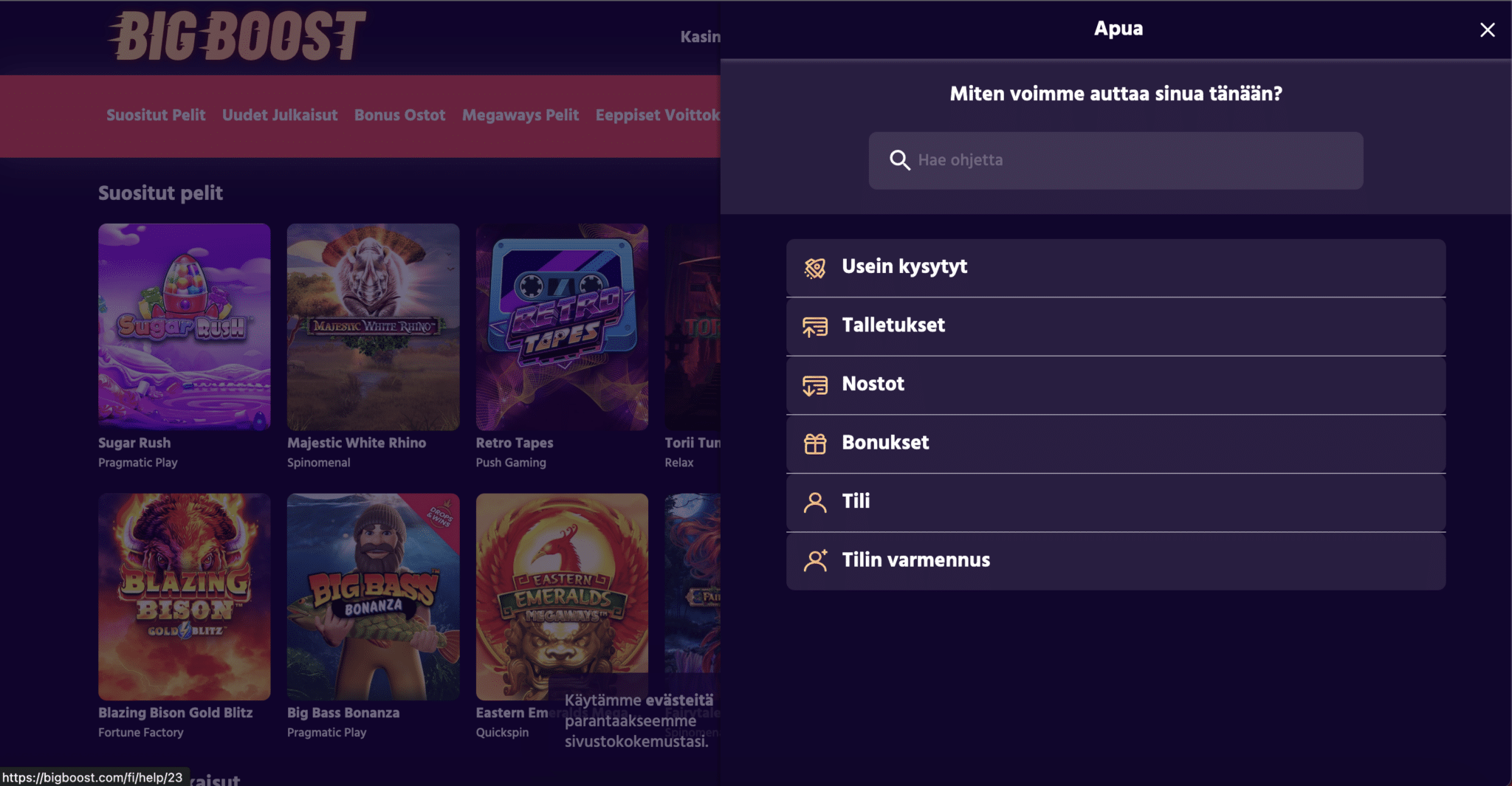Close the Apua help panel
Screen dimensions: 1512x786
(x=1487, y=30)
